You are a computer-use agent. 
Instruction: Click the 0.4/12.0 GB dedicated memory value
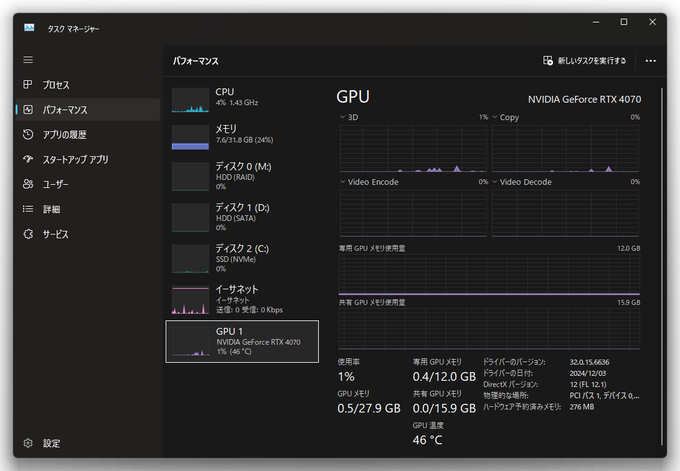point(444,376)
